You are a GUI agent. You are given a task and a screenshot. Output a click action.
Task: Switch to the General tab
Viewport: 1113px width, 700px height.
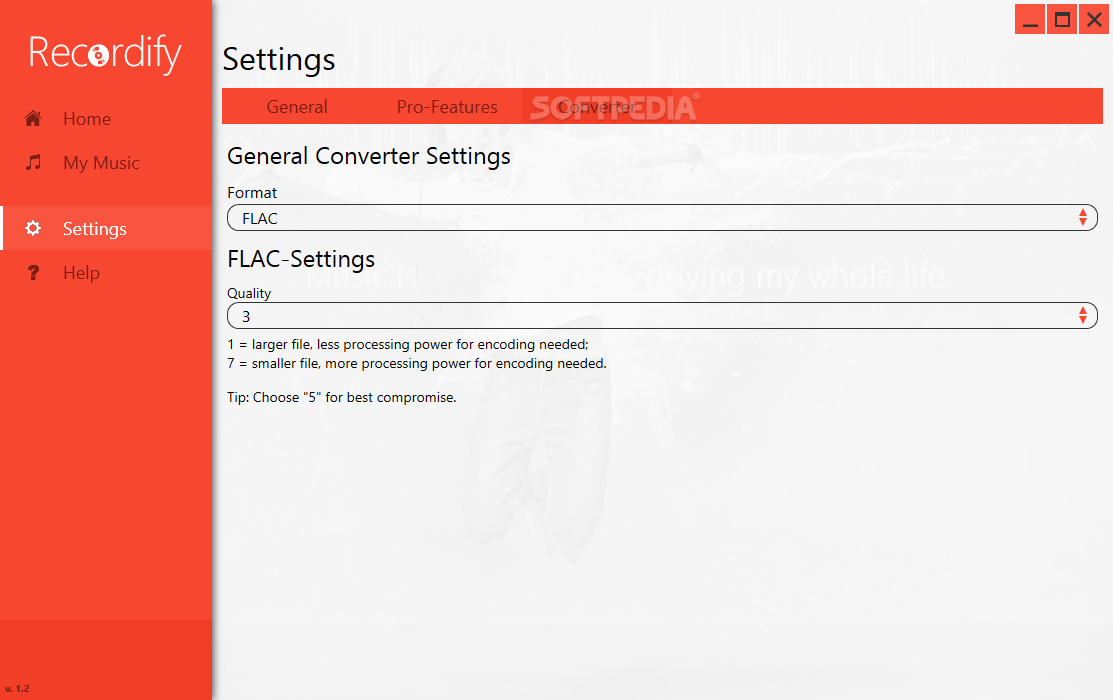[297, 106]
